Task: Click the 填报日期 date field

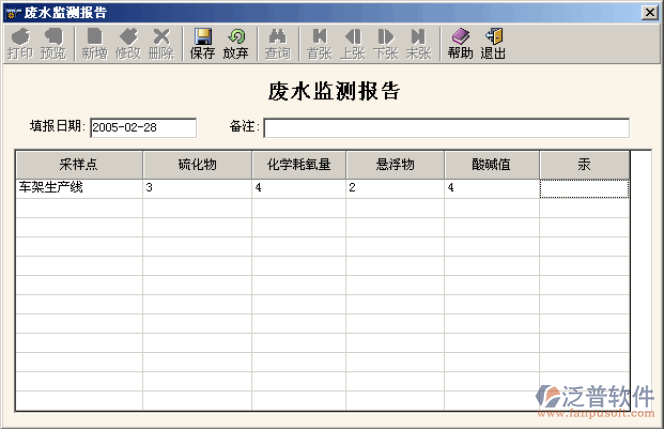Action: pos(143,128)
